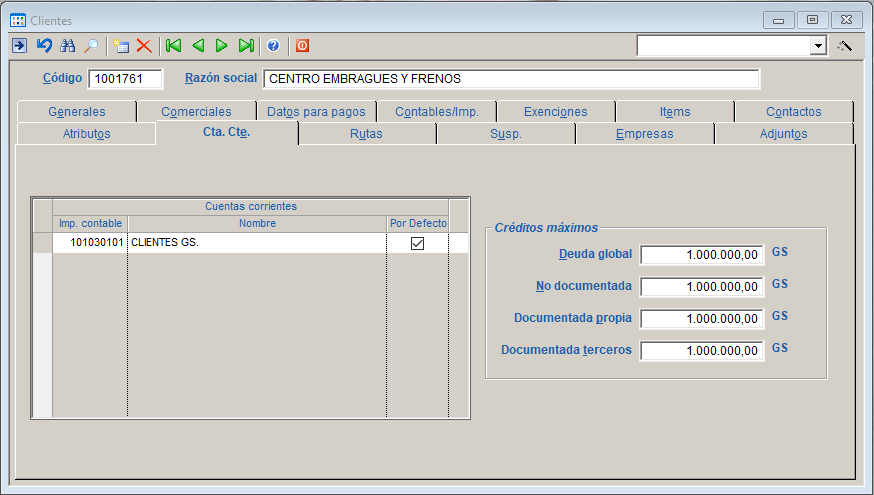Click the red power exit icon
874x495 pixels.
click(302, 46)
